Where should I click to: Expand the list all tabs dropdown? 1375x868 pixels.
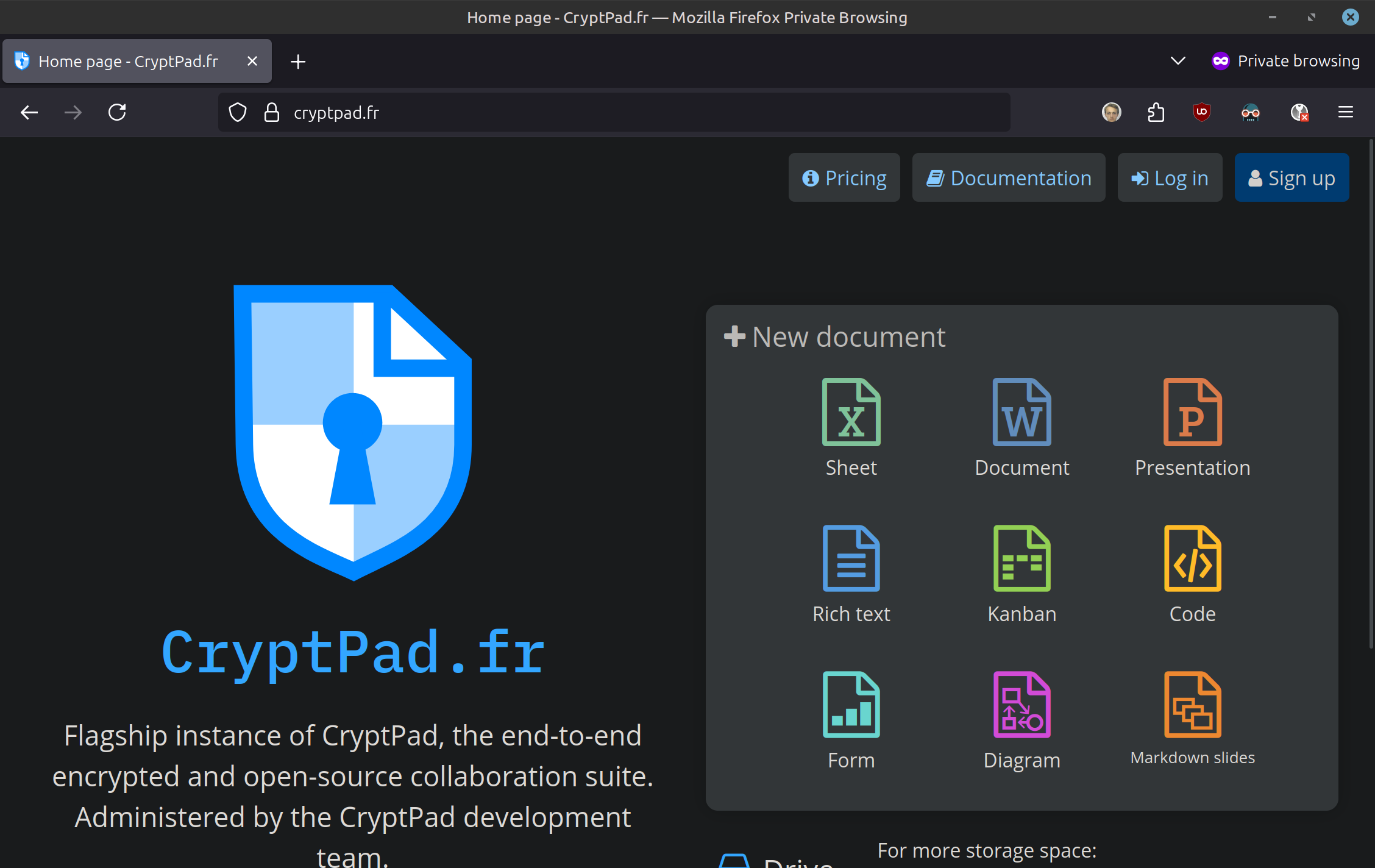tap(1178, 61)
